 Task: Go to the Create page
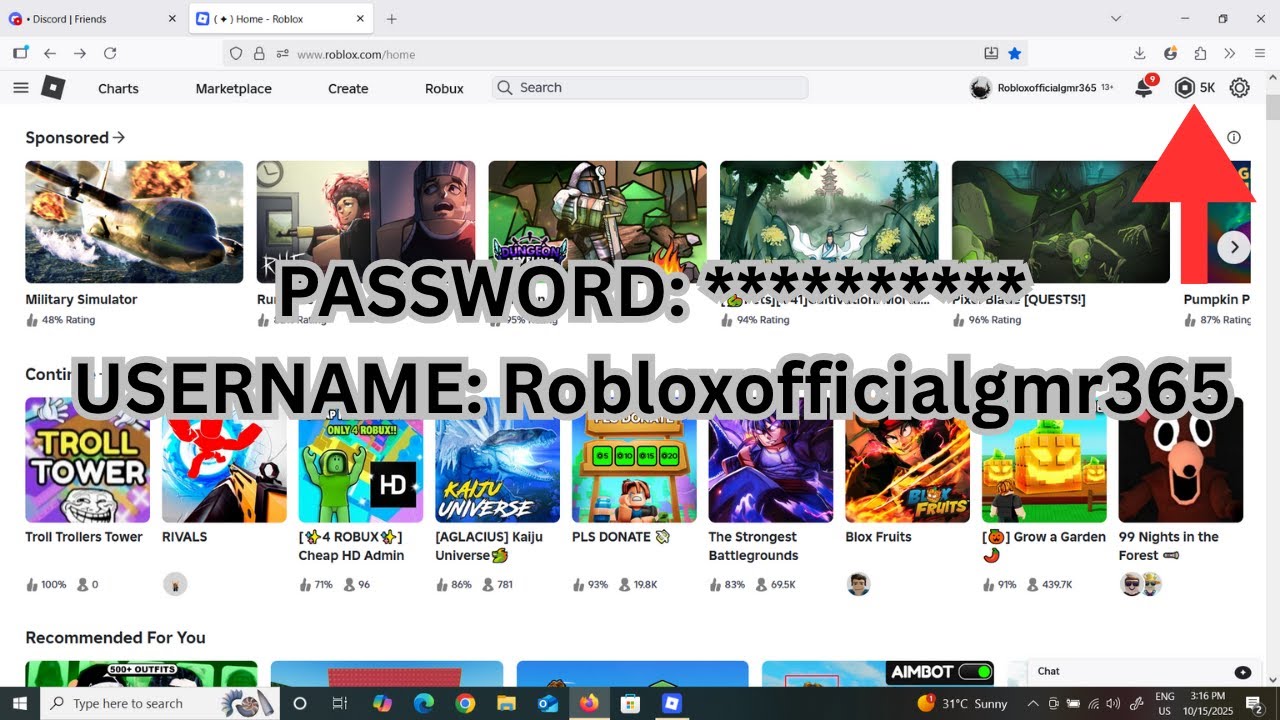[x=348, y=88]
